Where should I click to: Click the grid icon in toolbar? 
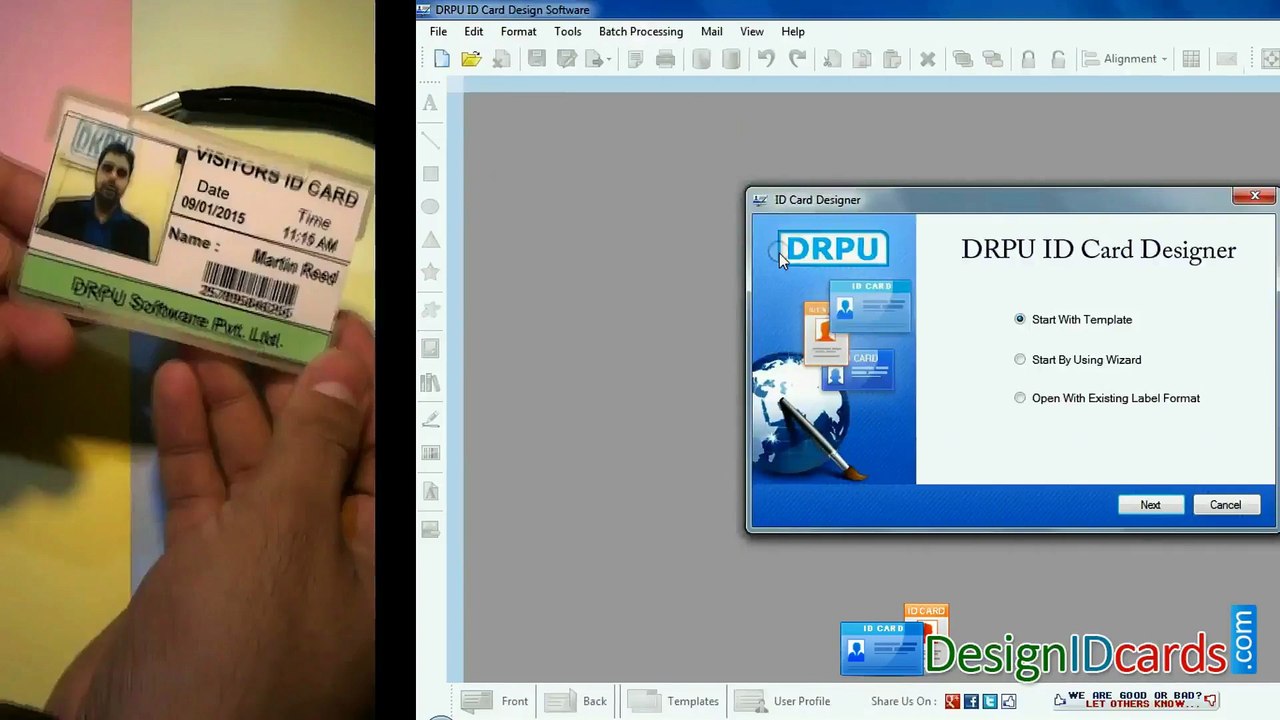click(x=1191, y=59)
